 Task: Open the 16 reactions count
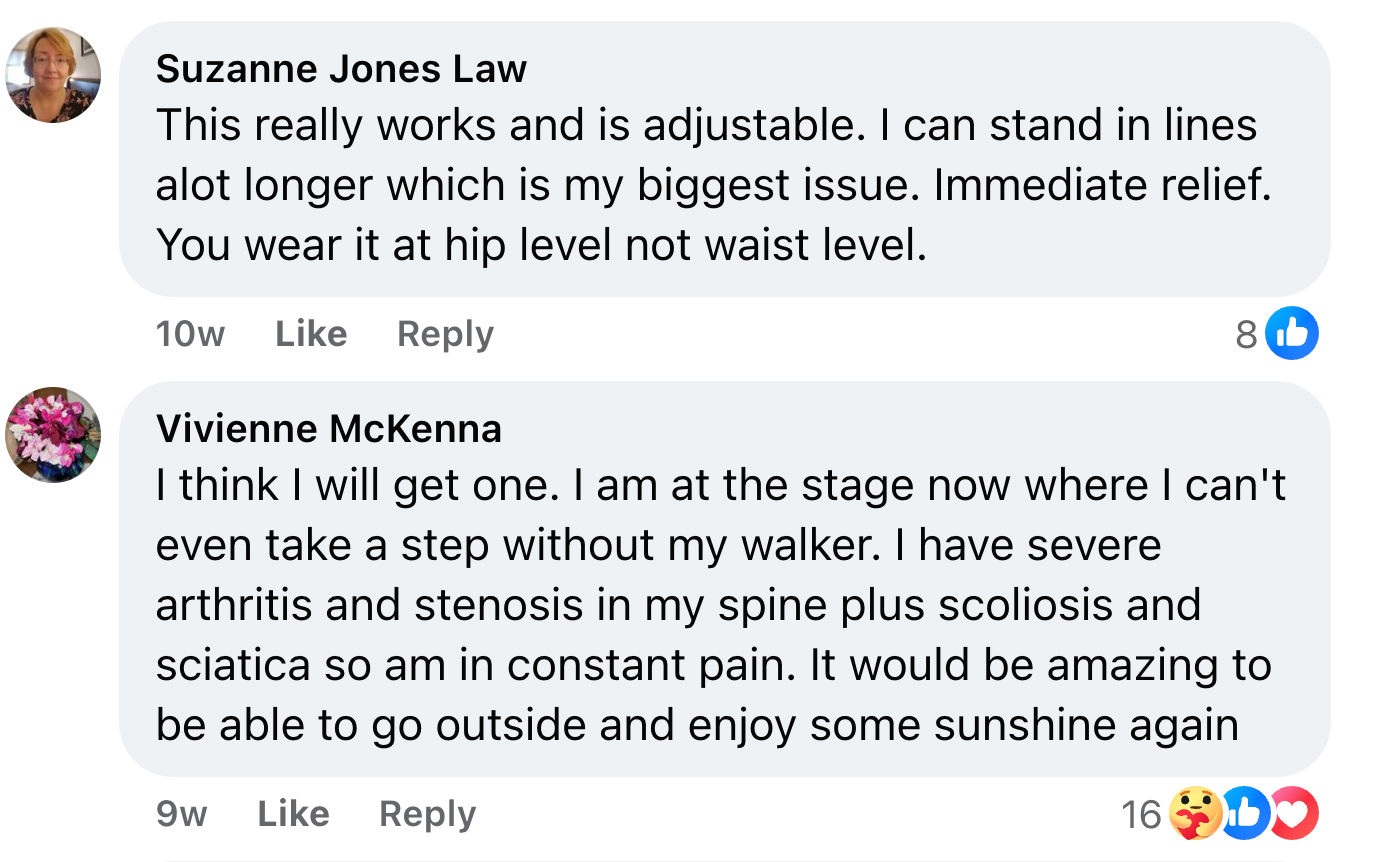pos(1141,814)
